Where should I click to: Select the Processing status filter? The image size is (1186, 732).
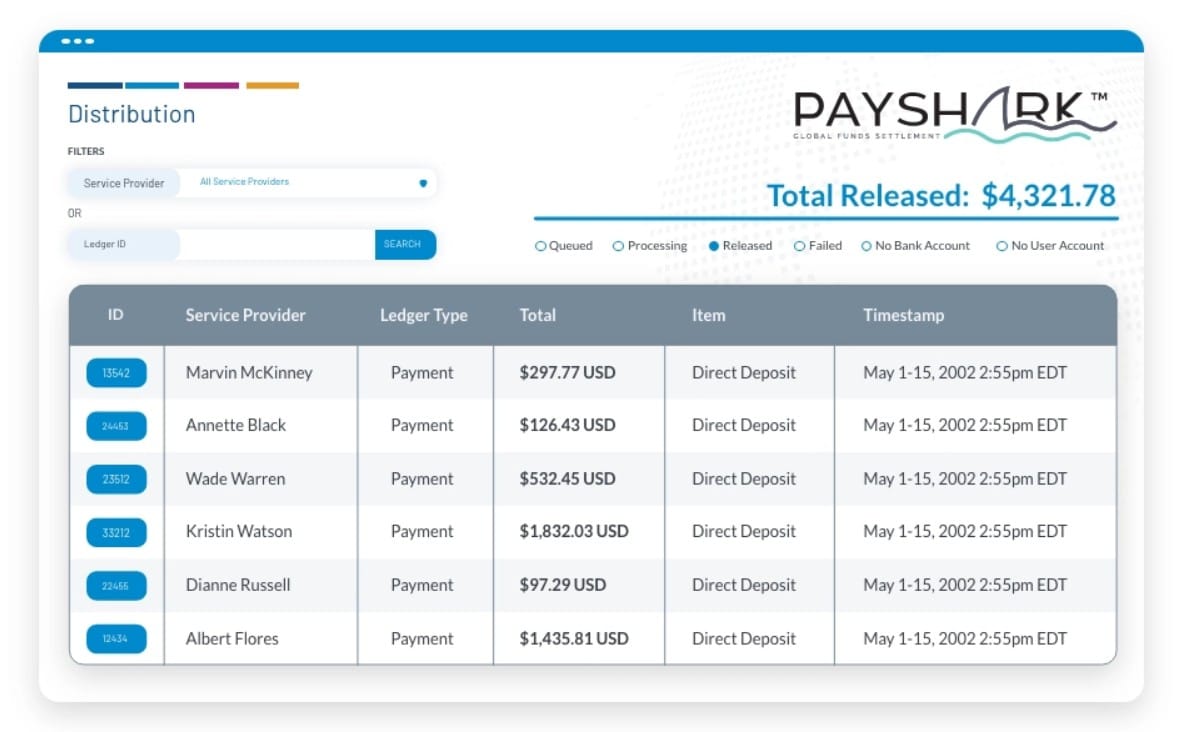pos(618,245)
